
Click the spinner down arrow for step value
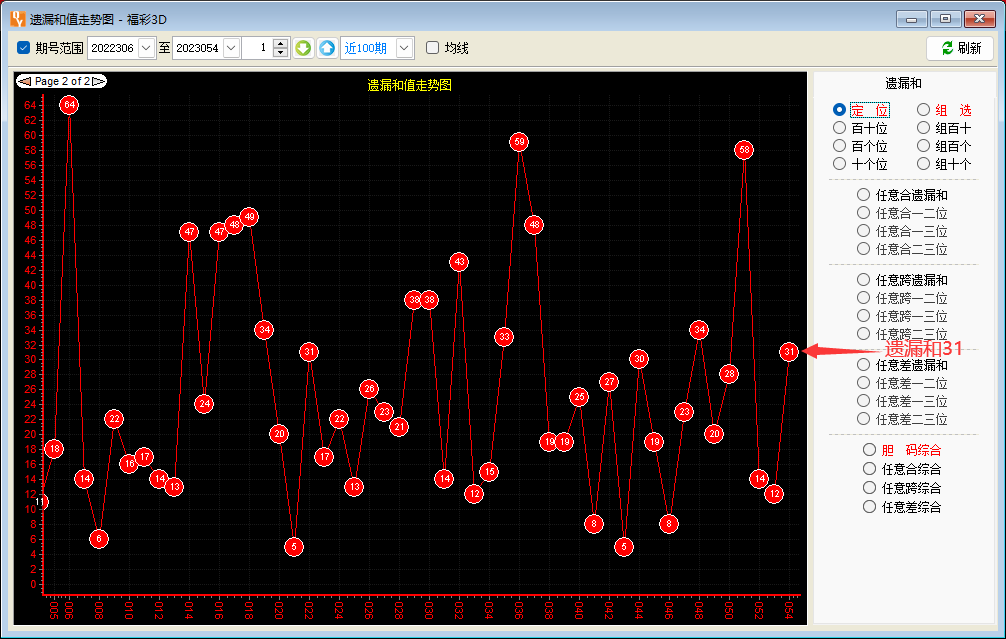(x=280, y=53)
